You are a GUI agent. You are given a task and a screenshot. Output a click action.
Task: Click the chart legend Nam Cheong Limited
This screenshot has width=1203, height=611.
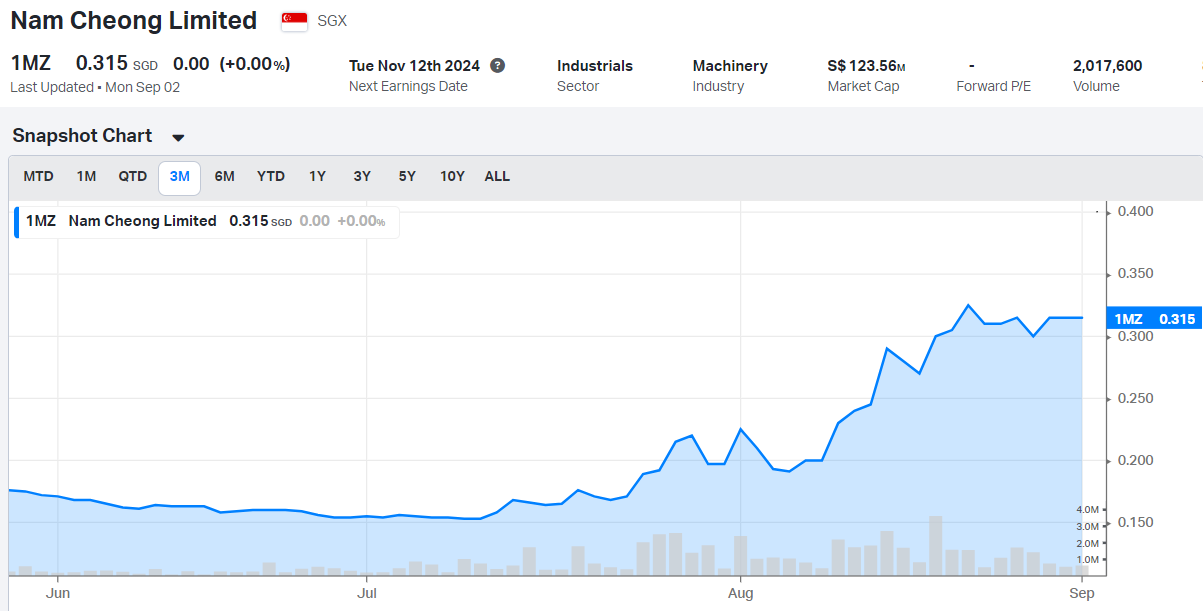click(142, 221)
